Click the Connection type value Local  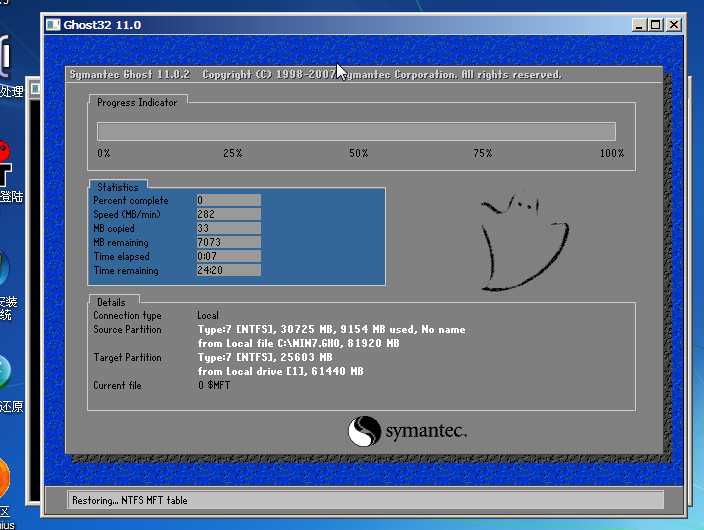click(208, 315)
